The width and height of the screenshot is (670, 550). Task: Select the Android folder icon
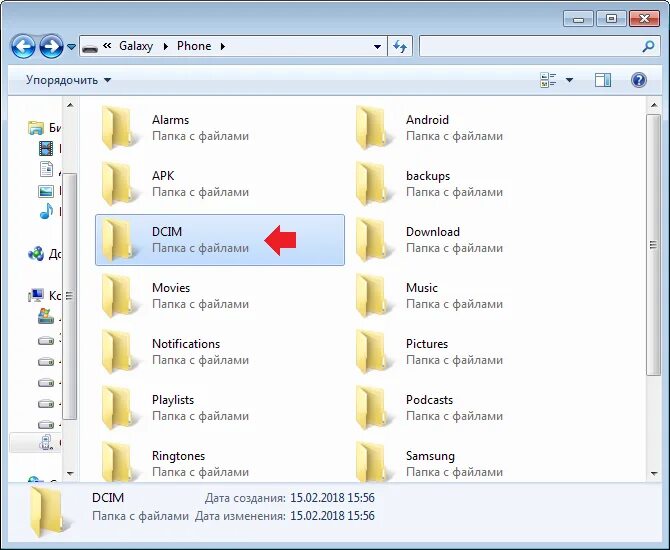[x=374, y=128]
